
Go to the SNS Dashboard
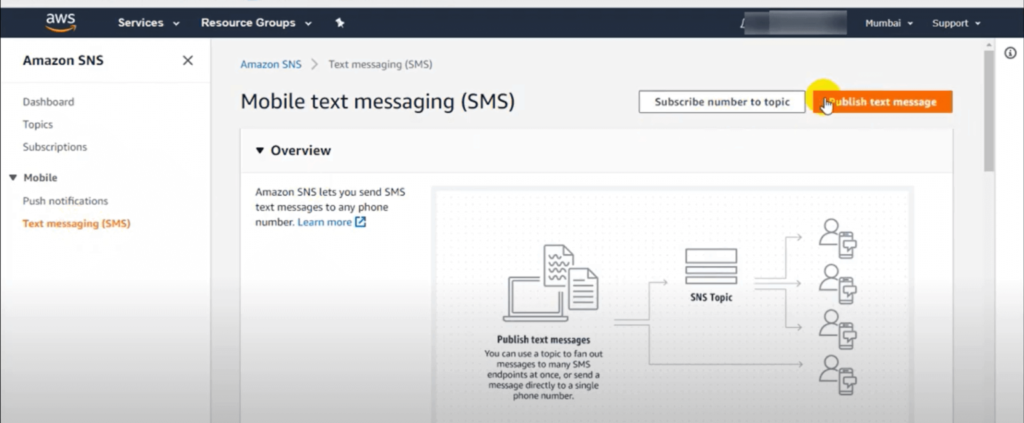48,102
